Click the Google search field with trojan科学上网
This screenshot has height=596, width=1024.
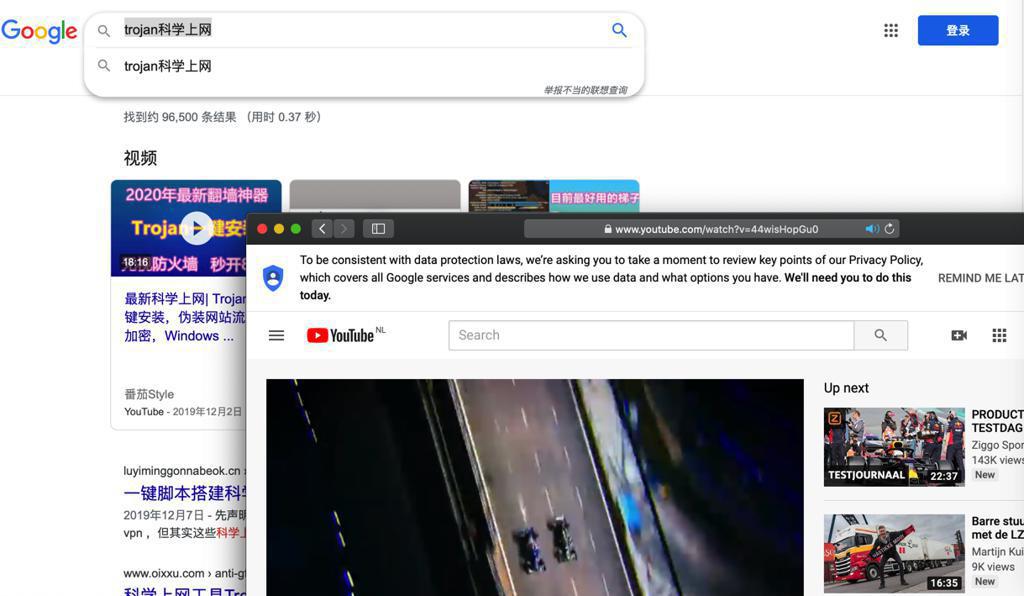click(x=362, y=30)
